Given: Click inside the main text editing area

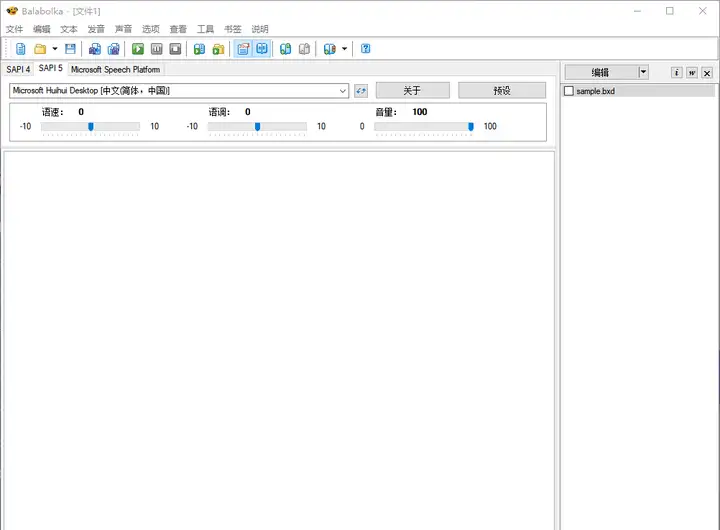Looking at the screenshot, I should click(x=279, y=340).
